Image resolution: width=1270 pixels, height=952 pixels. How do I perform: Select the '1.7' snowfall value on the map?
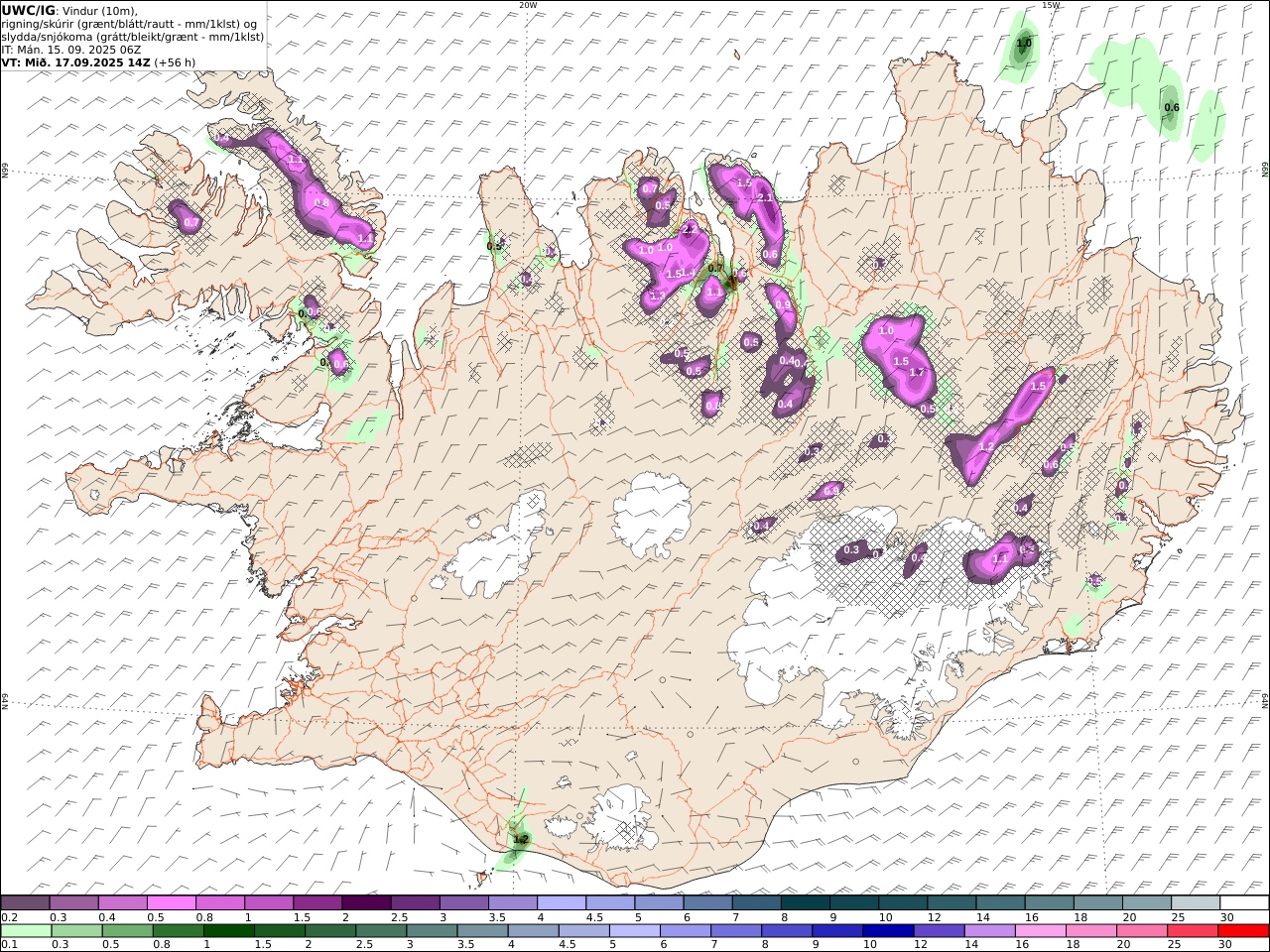(917, 373)
